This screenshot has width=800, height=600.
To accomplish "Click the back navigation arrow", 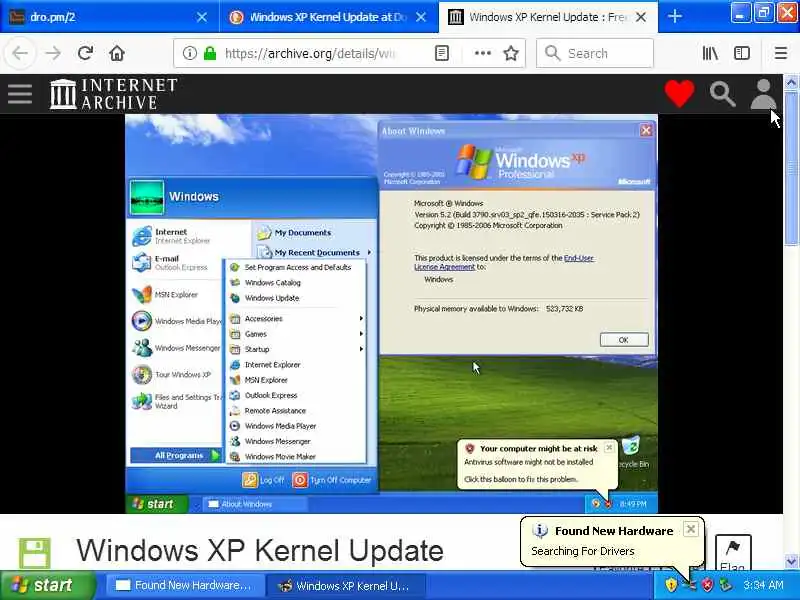I will point(20,53).
